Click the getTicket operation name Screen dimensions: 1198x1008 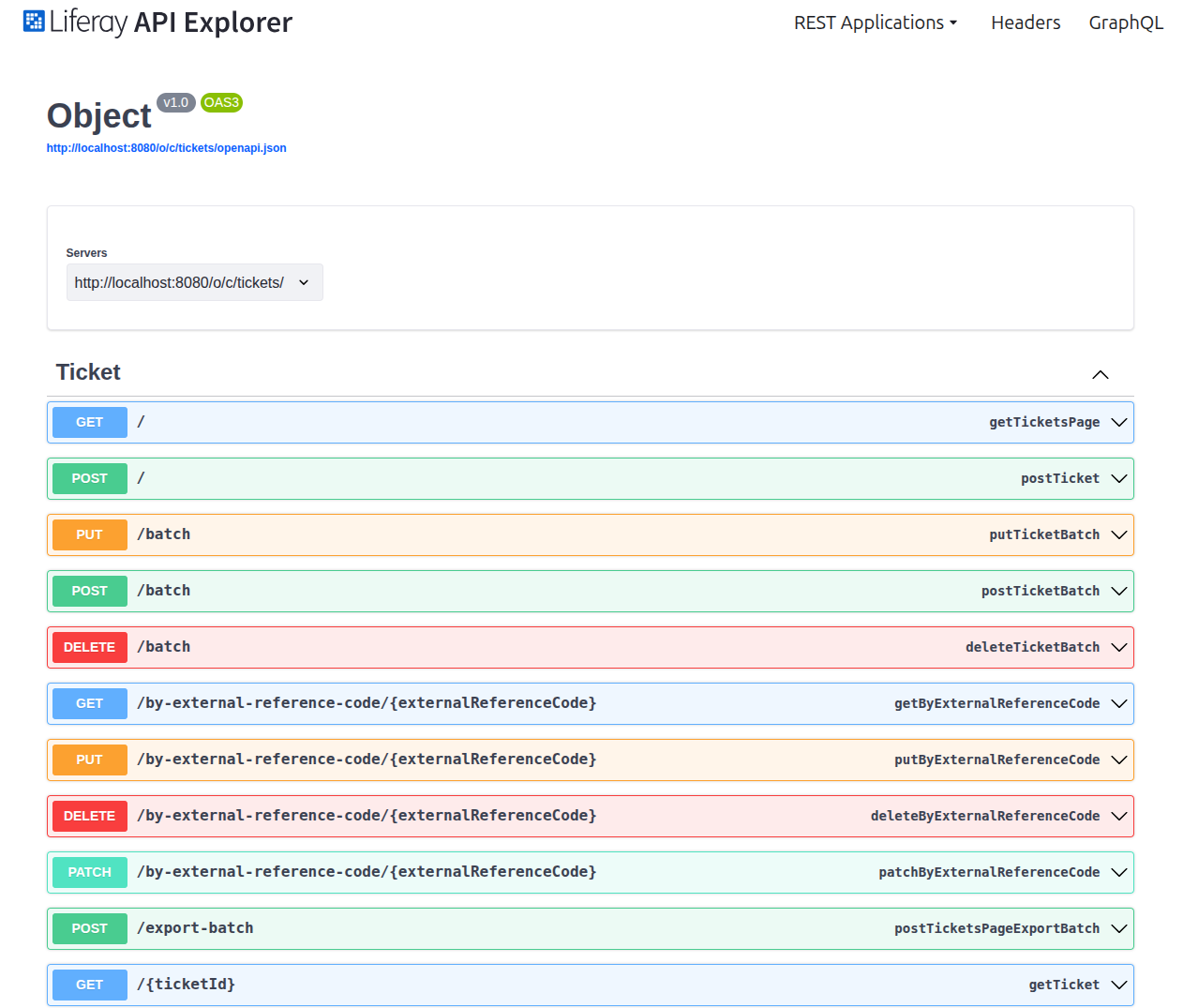1064,985
